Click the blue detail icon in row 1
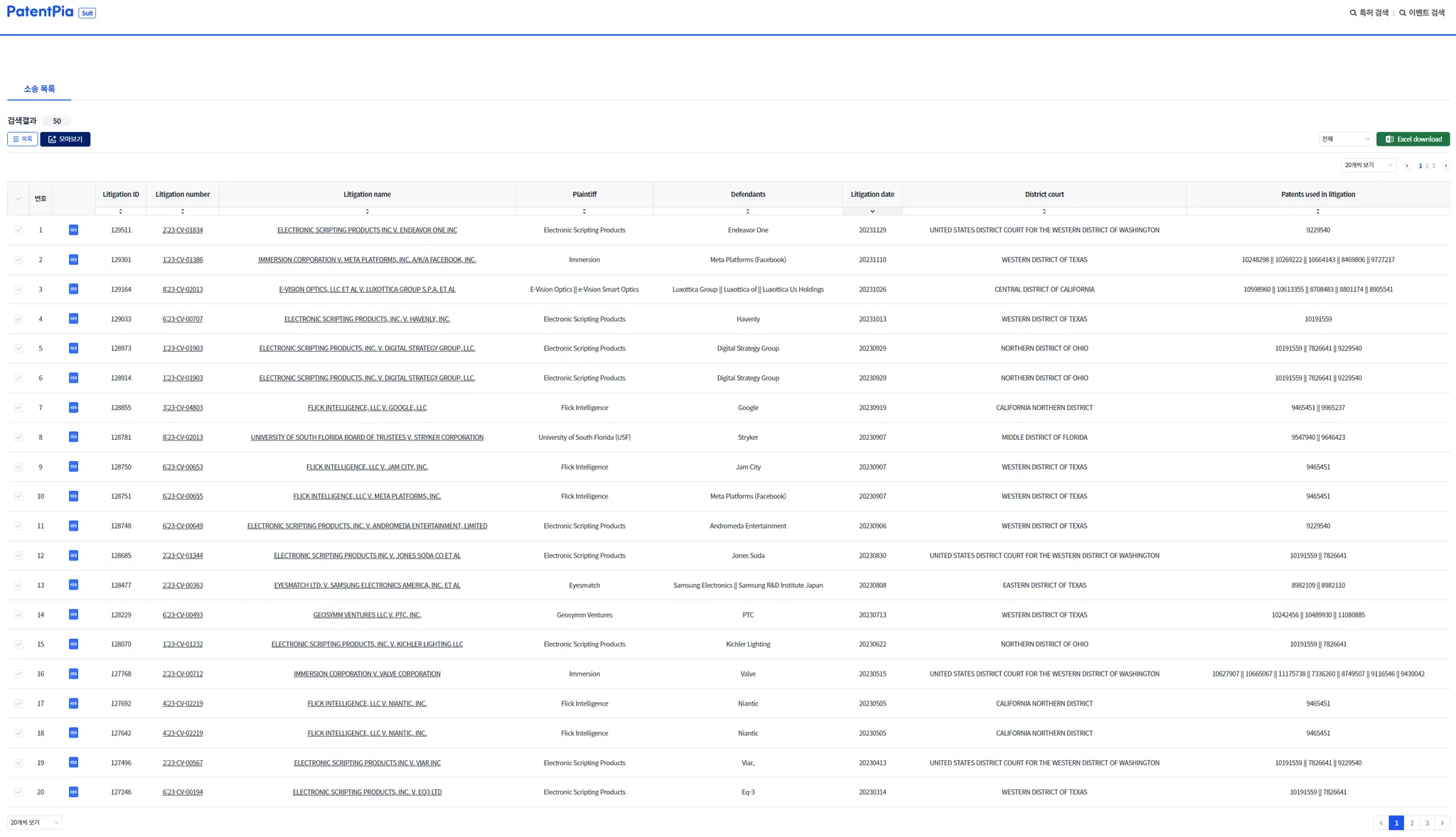1456x837 pixels. 73,229
